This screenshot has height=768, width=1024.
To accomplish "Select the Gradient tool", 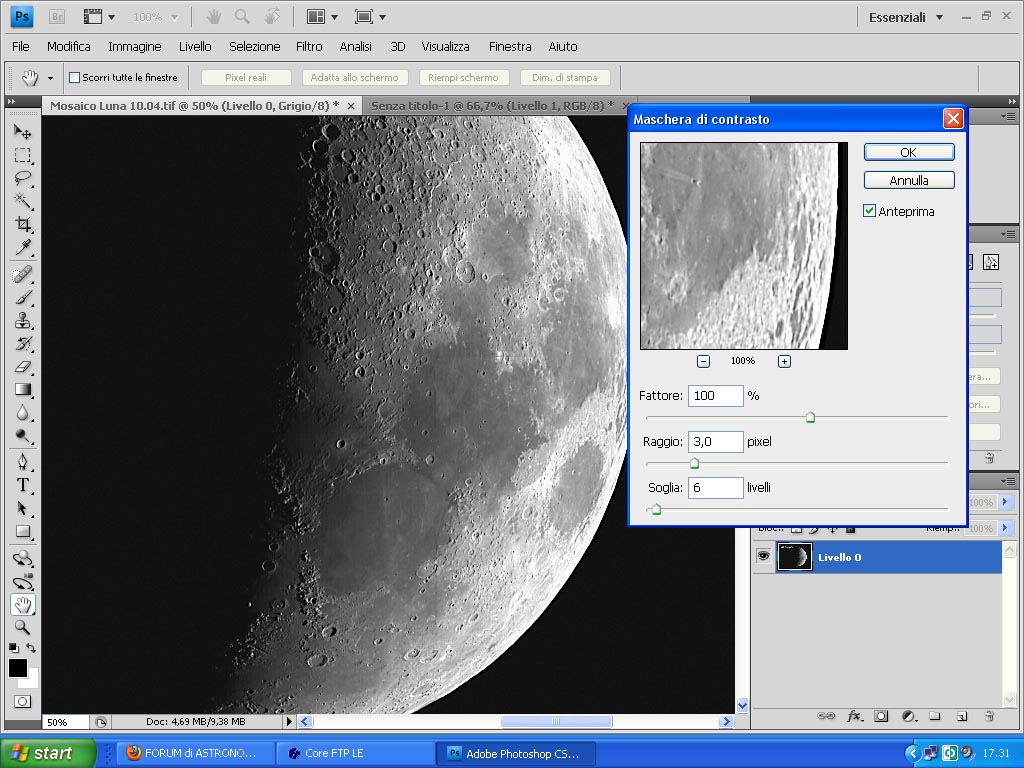I will tap(22, 389).
